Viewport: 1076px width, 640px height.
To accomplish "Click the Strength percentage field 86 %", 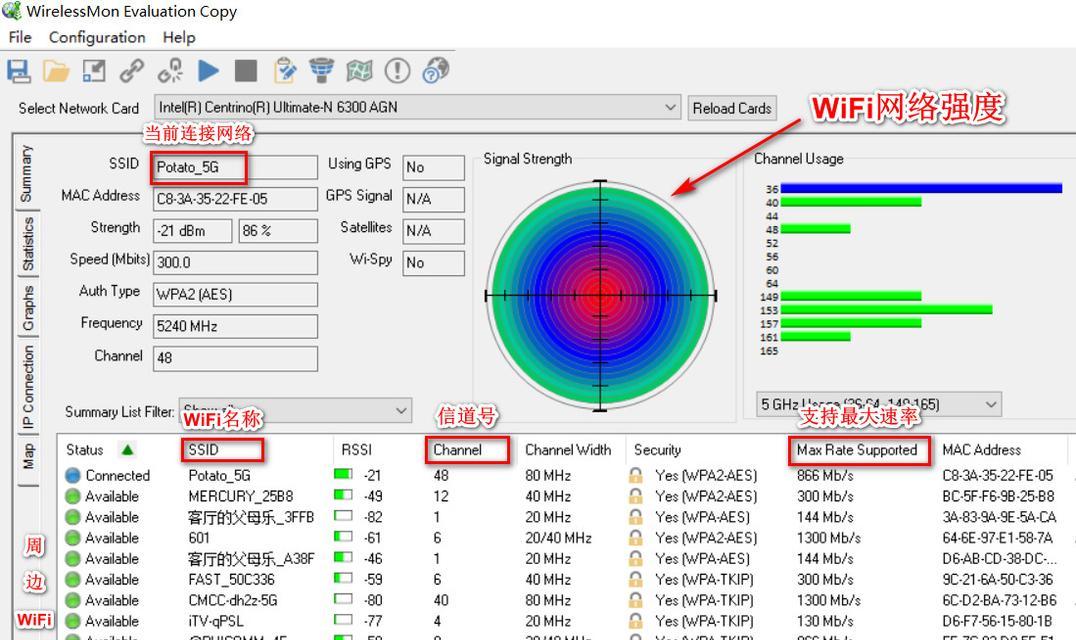I will [x=278, y=231].
